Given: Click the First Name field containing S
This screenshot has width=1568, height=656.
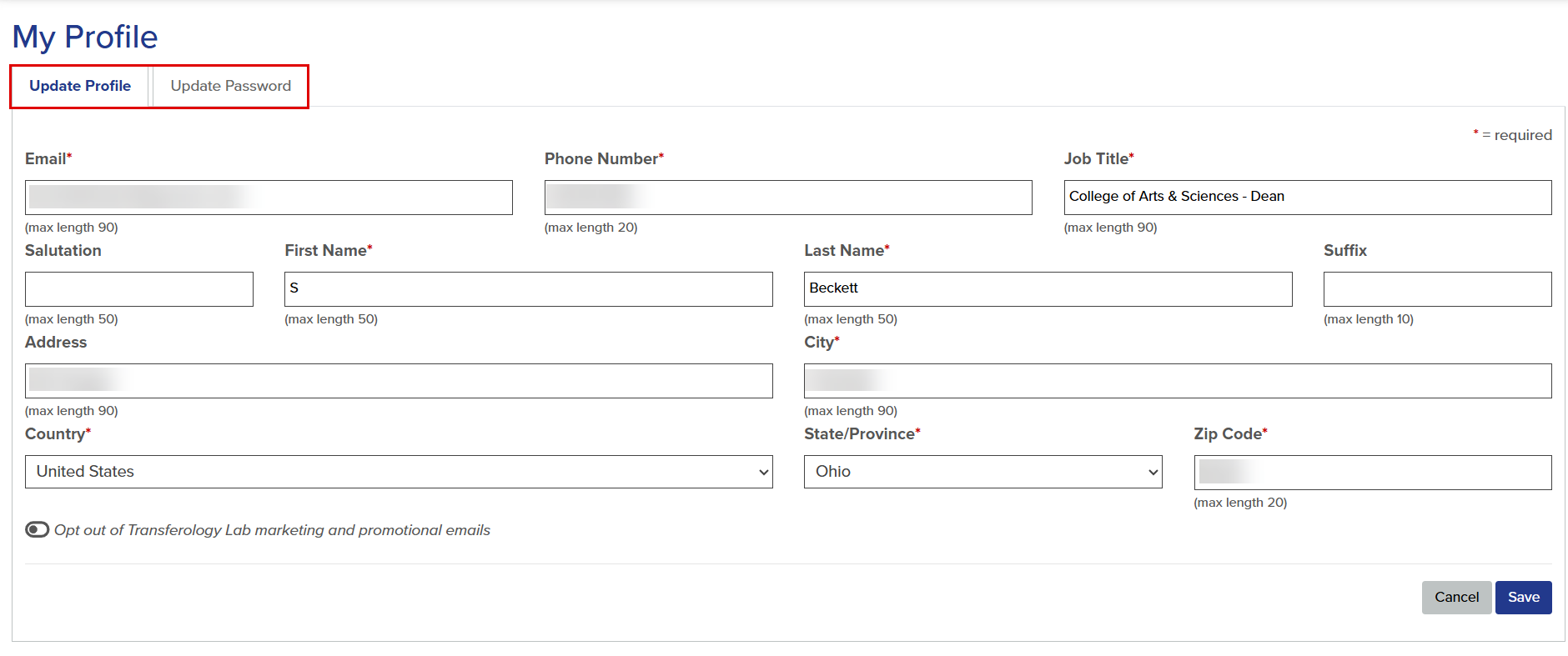Looking at the screenshot, I should point(528,289).
